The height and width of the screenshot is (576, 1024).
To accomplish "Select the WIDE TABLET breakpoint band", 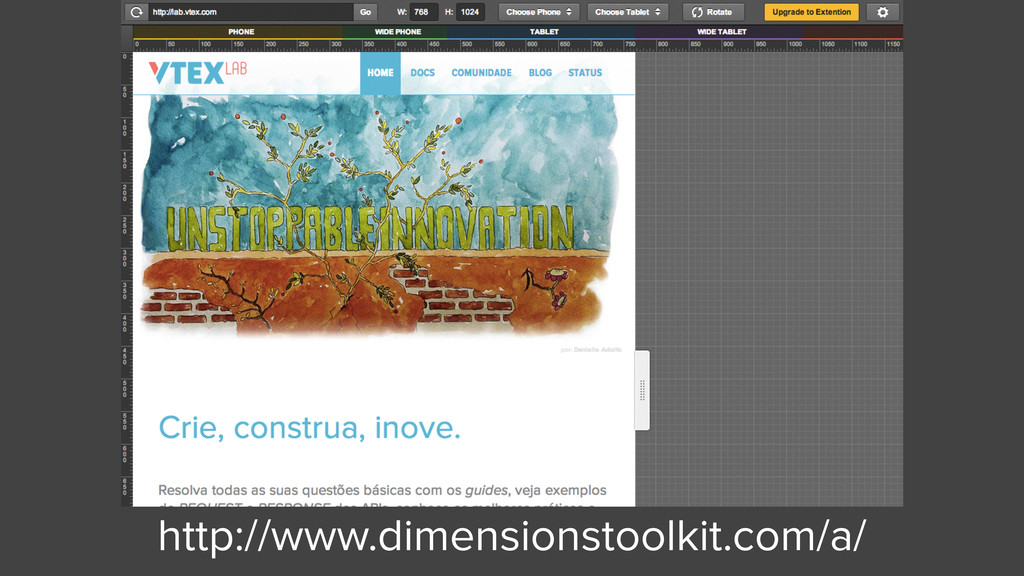I will pos(720,31).
